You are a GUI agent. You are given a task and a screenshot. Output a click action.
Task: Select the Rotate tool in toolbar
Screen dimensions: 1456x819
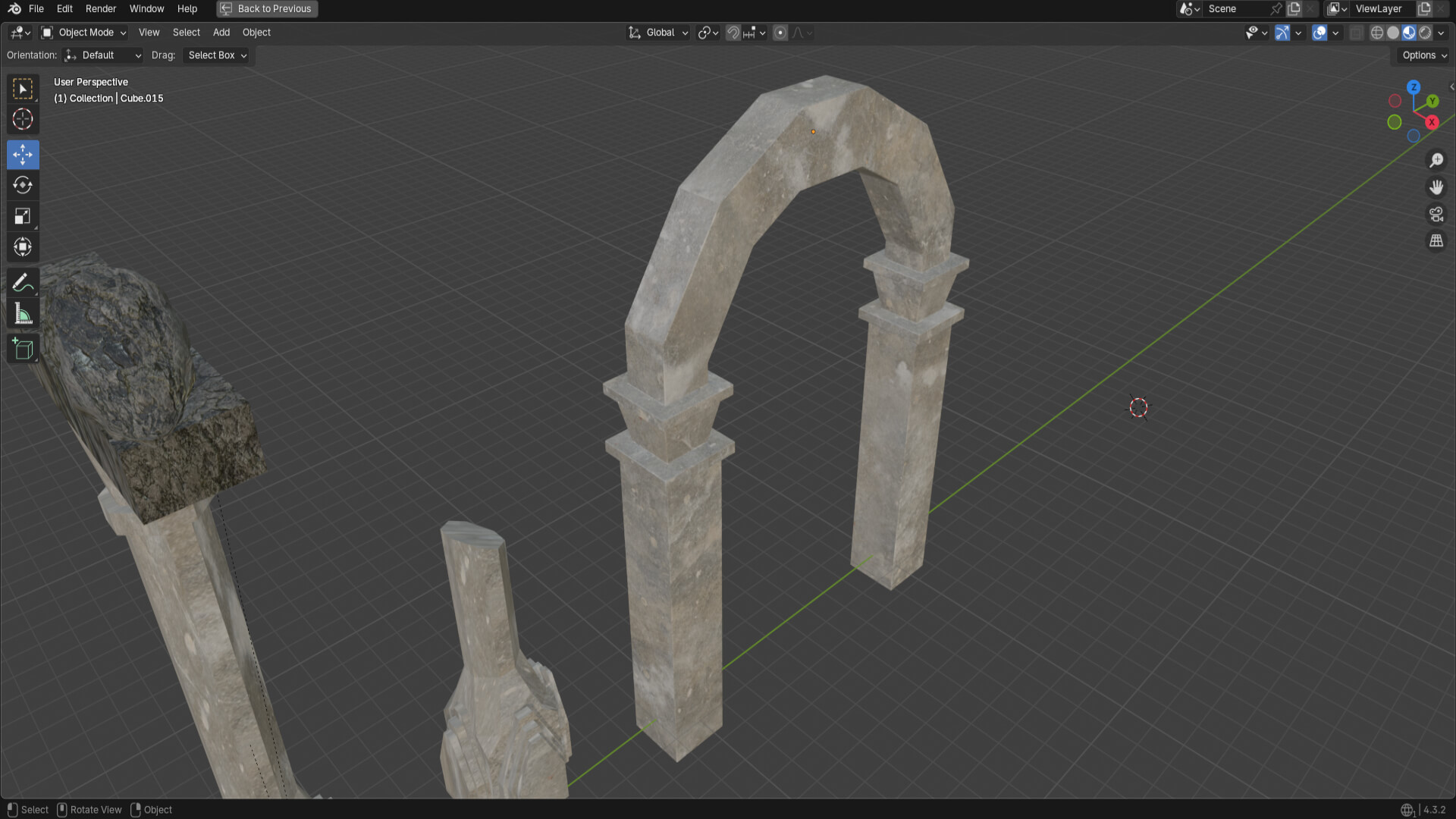(x=23, y=185)
